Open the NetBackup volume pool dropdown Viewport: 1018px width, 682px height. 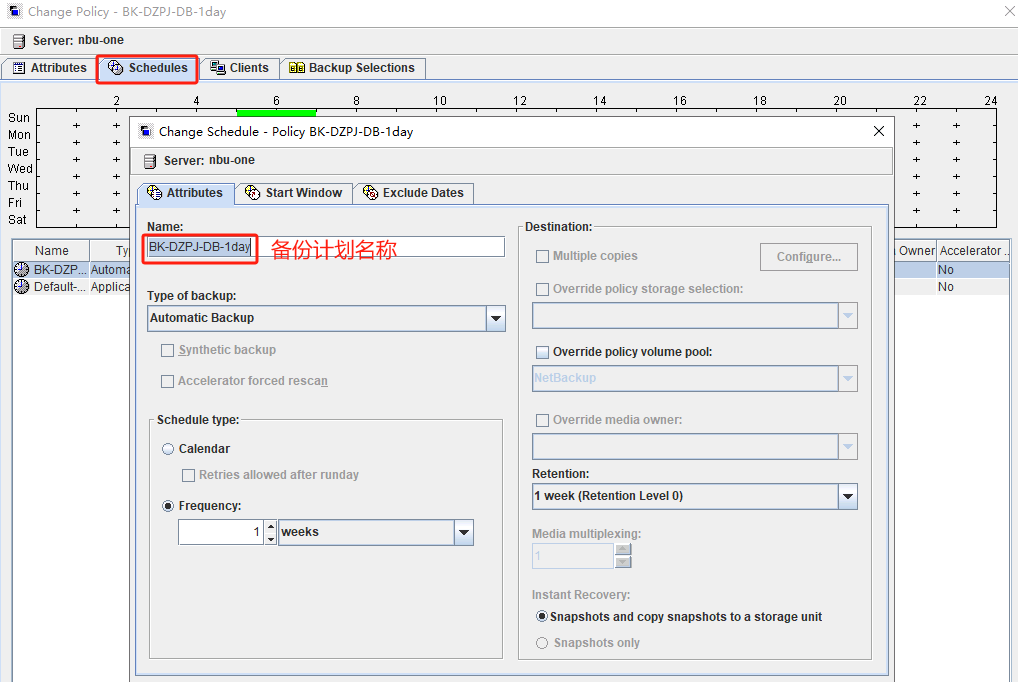click(848, 379)
